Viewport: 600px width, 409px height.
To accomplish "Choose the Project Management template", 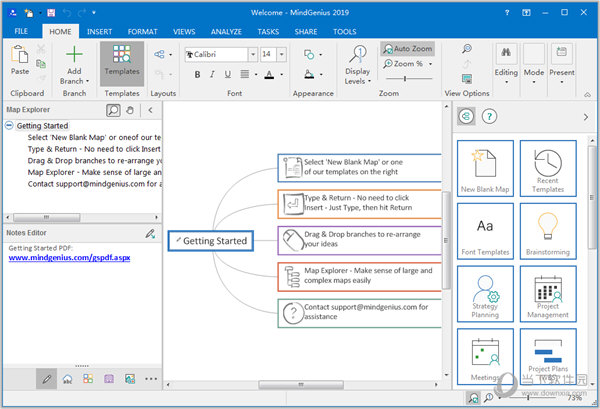I will [548, 294].
